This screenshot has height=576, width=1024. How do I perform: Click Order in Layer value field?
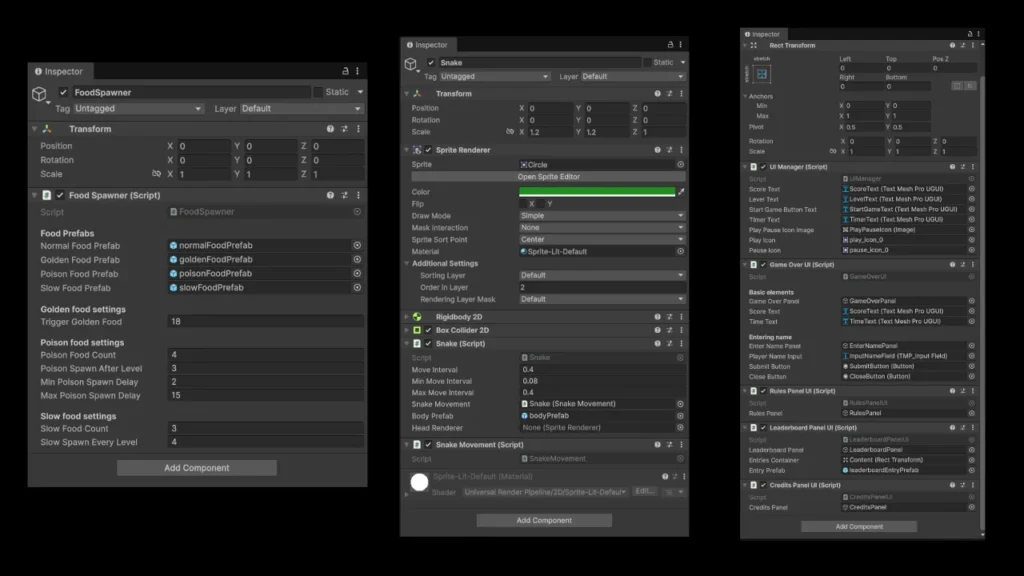[x=602, y=287]
